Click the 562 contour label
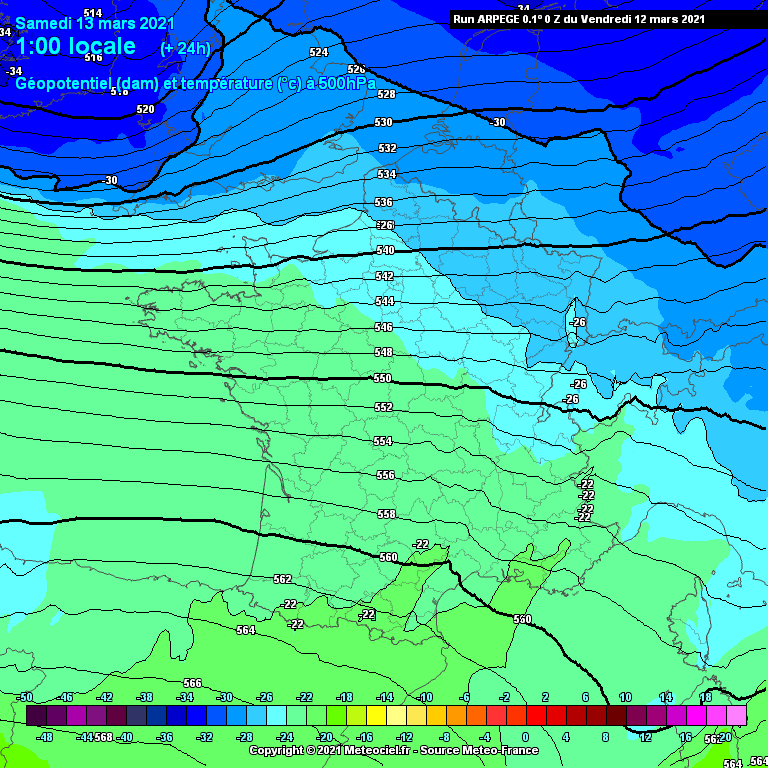The width and height of the screenshot is (768, 768). [283, 579]
